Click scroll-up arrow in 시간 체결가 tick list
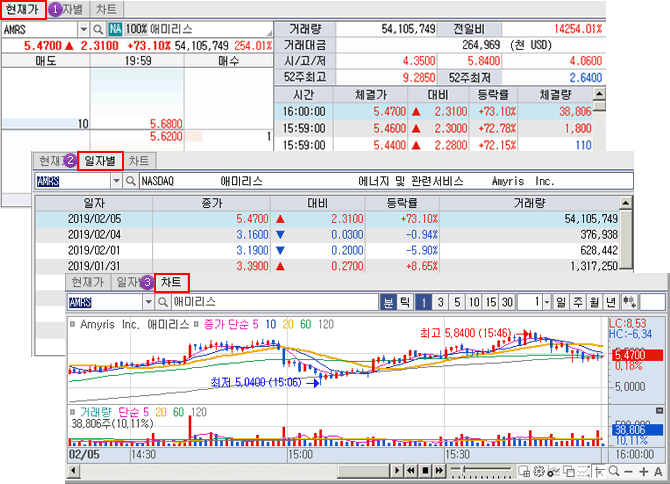Screen dimensions: 670x484 (599, 94)
